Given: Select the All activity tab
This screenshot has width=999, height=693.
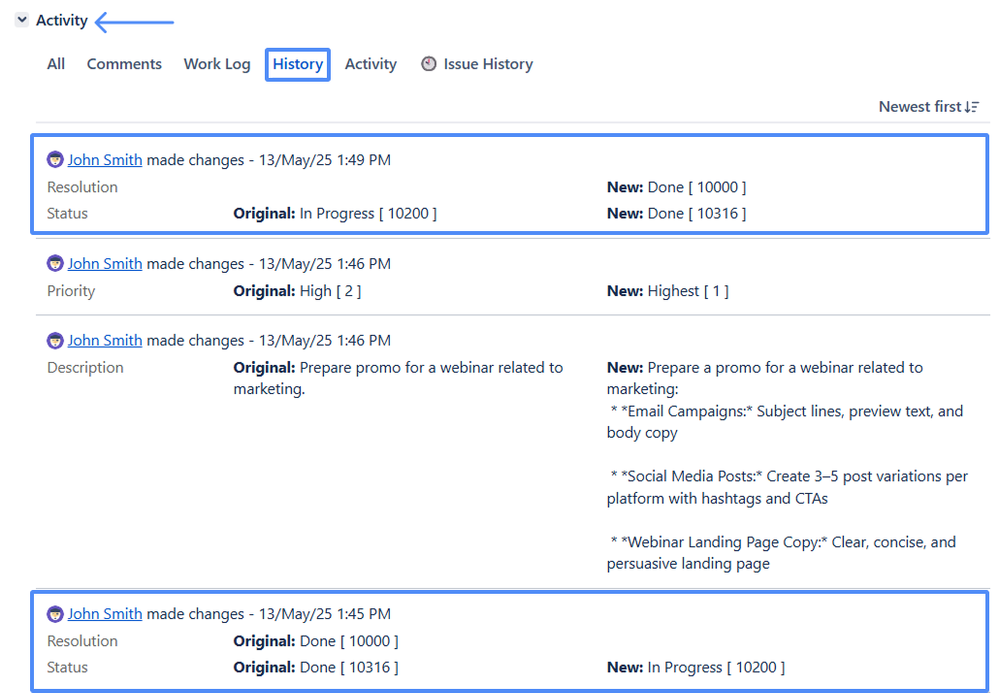Looking at the screenshot, I should pos(55,63).
